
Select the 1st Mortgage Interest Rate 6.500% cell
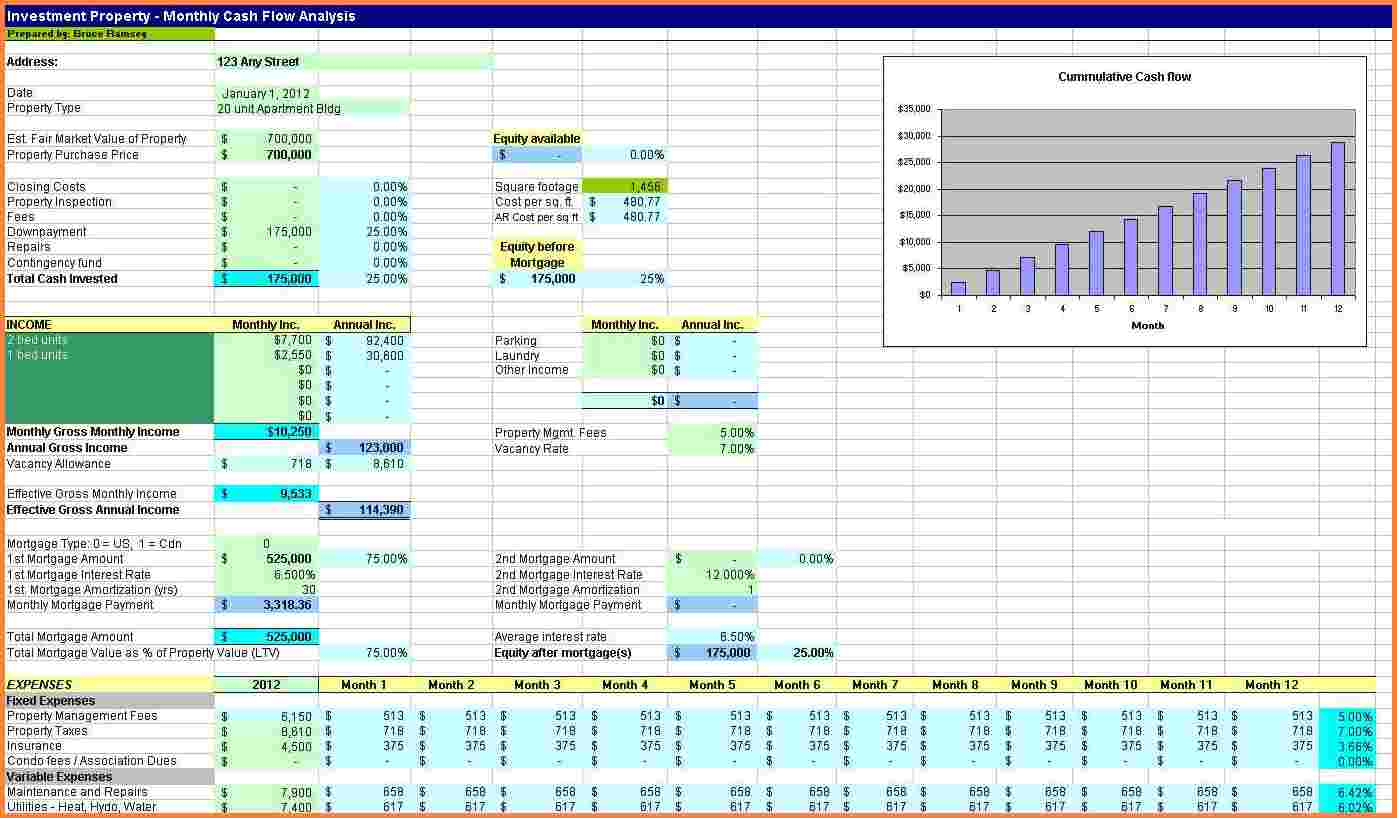[270, 574]
